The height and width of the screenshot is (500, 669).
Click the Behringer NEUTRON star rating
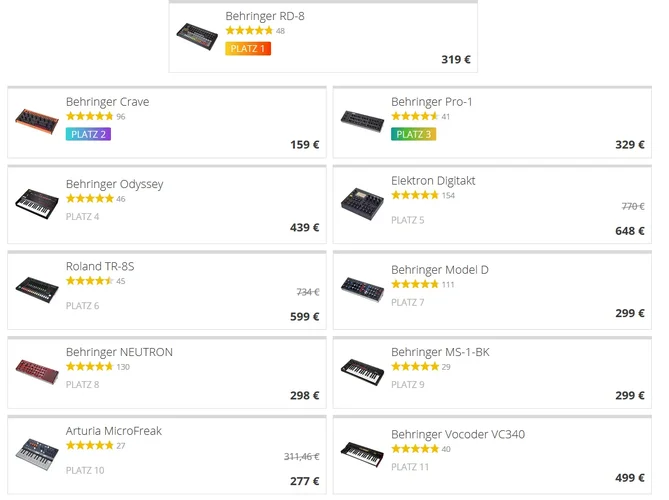(90, 366)
